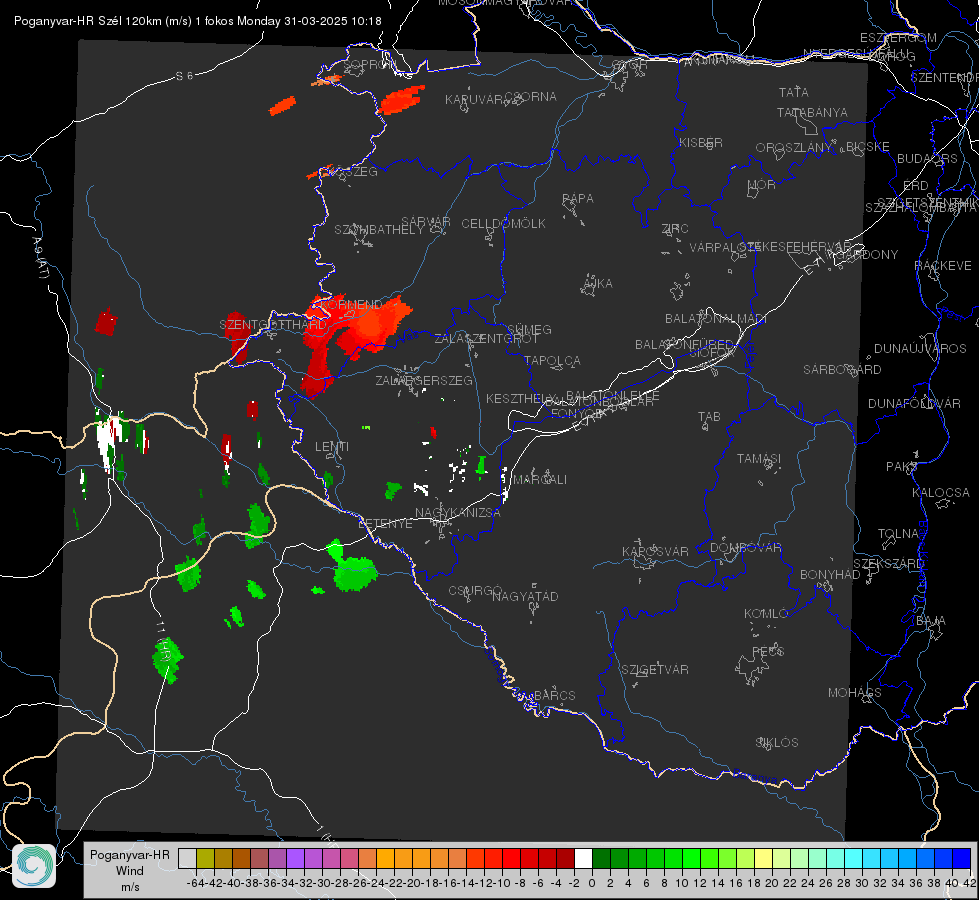The width and height of the screenshot is (979, 900).
Task: Click the KAPUVÁR town label
Action: 474,99
